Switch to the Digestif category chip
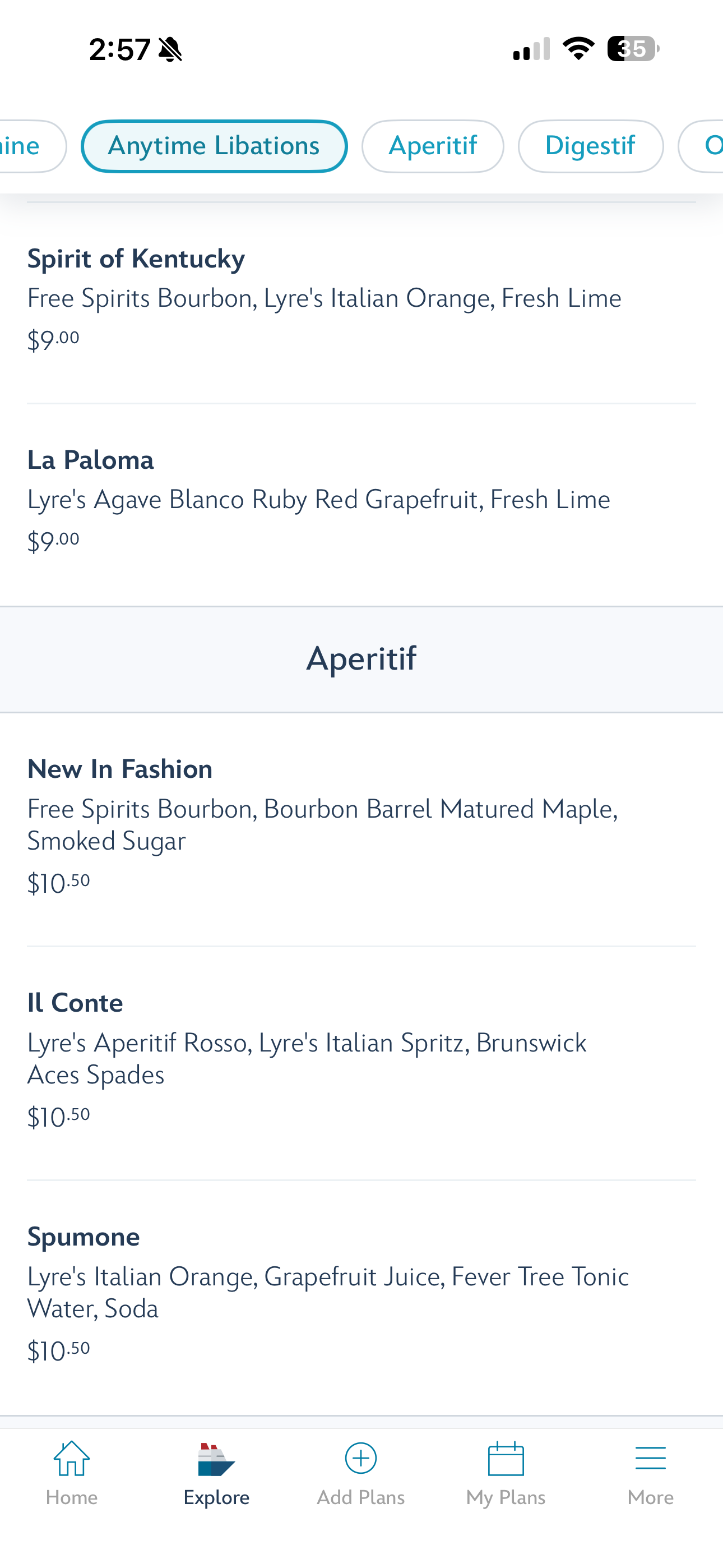This screenshot has height=1568, width=723. coord(590,147)
